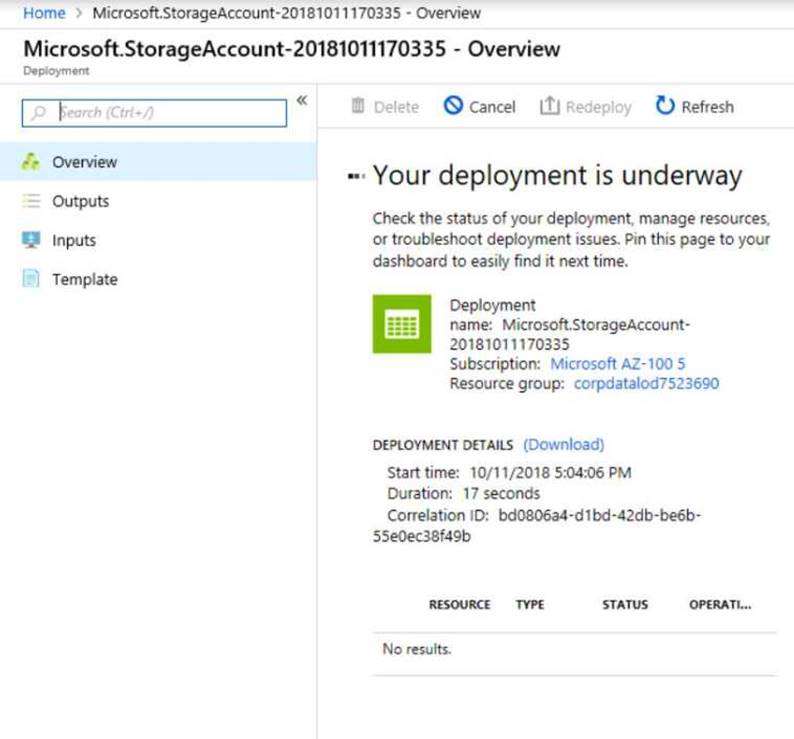Image resolution: width=794 pixels, height=739 pixels.
Task: Click the Redeploy upload icon
Action: (x=549, y=105)
